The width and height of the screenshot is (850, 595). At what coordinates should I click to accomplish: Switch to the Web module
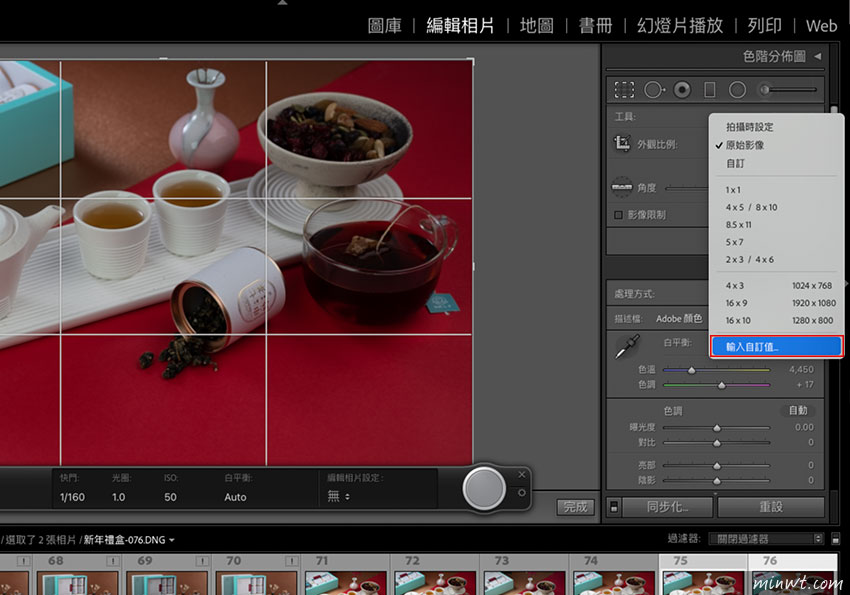[x=821, y=25]
